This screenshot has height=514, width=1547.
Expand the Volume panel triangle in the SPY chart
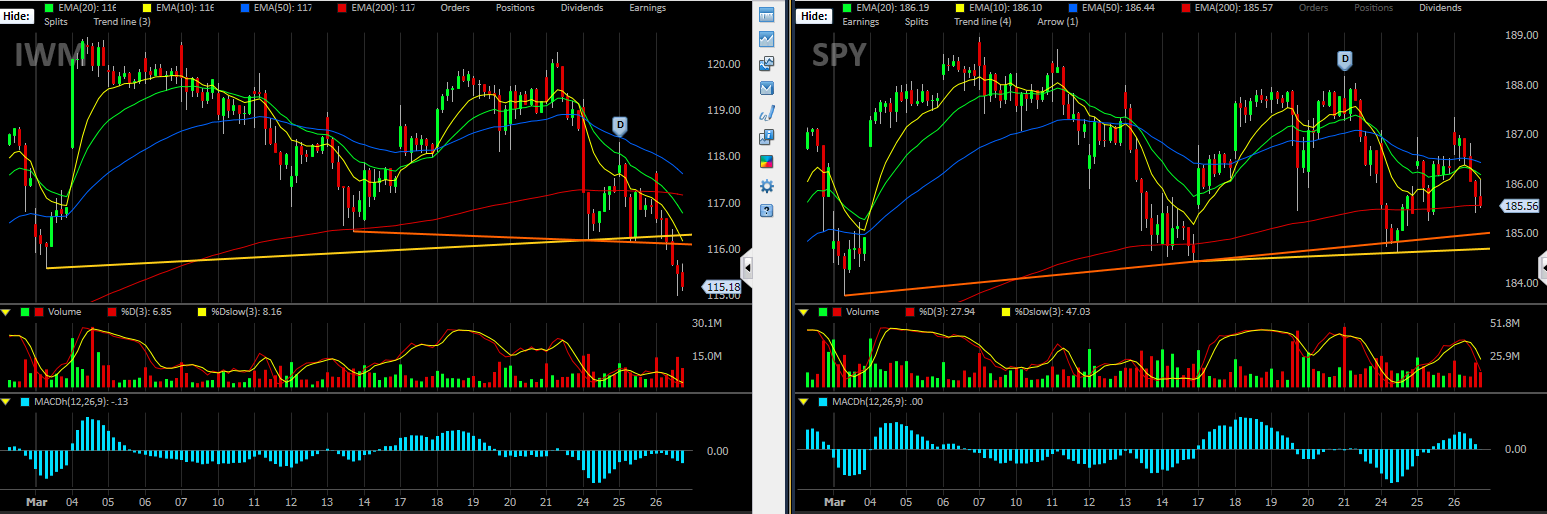click(802, 312)
